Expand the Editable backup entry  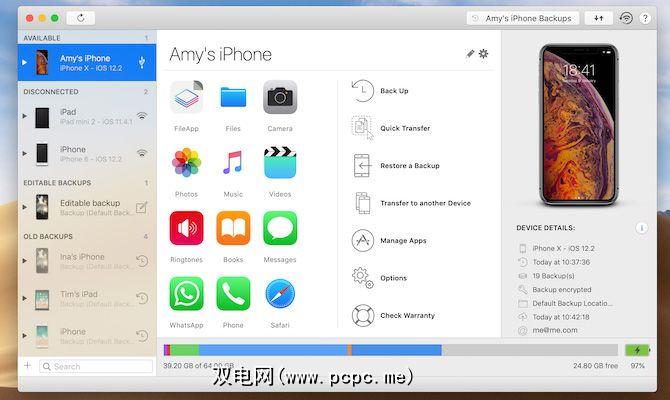click(x=24, y=207)
